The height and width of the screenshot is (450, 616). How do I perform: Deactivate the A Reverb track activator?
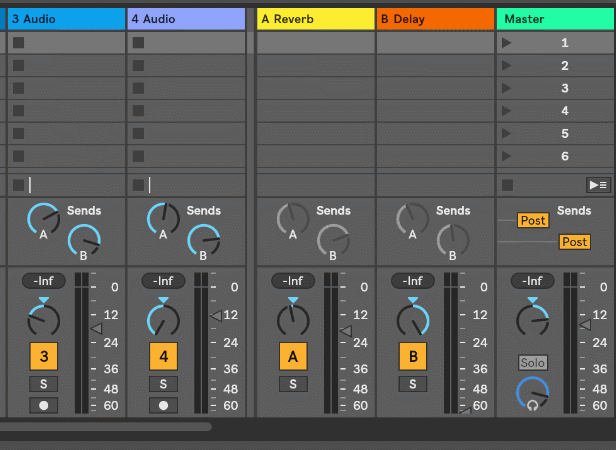[x=292, y=356]
